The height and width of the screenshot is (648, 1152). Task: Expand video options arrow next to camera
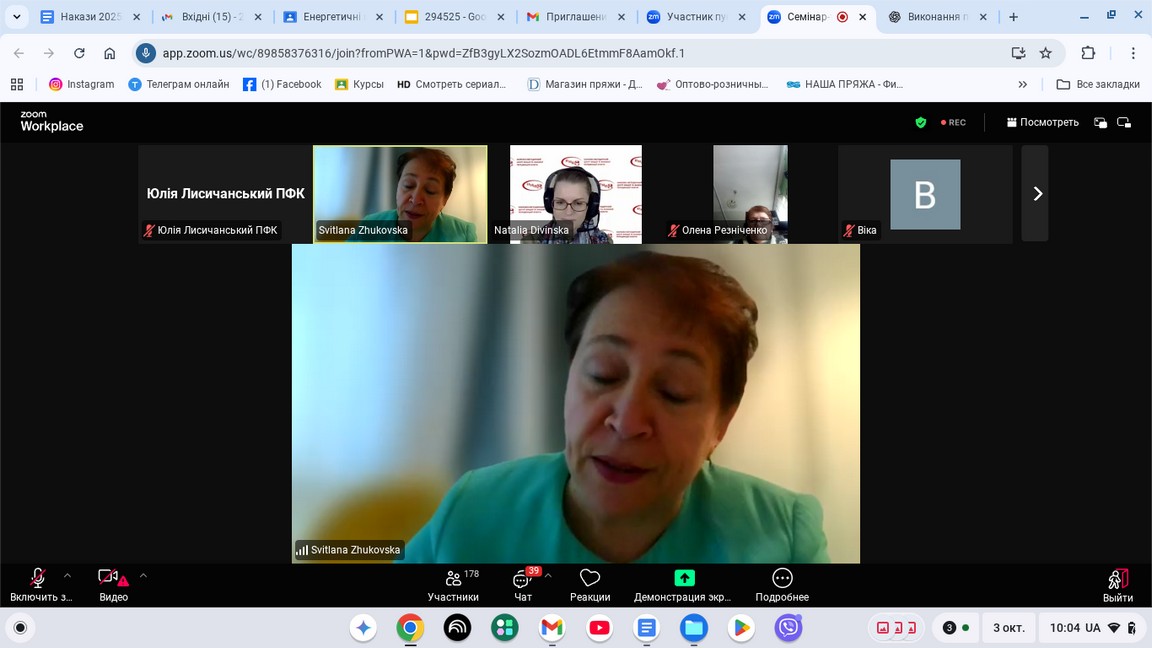[x=143, y=576]
